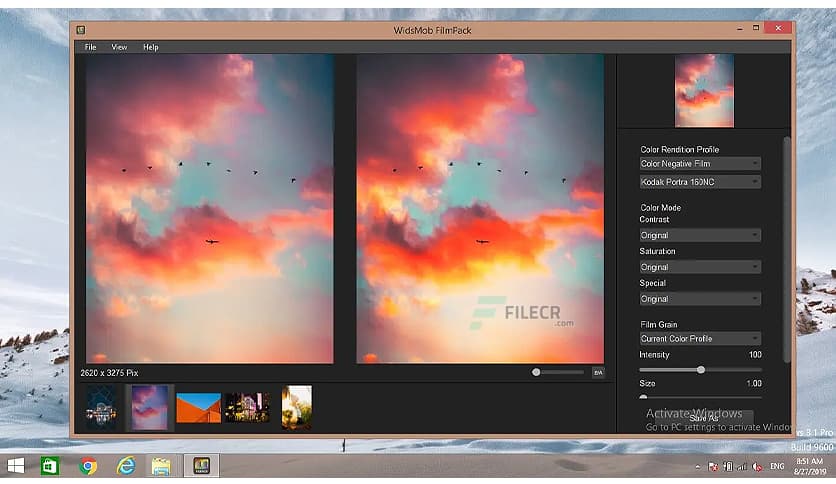This screenshot has height=484, width=836.
Task: Click the original image on the left
Action: 210,209
